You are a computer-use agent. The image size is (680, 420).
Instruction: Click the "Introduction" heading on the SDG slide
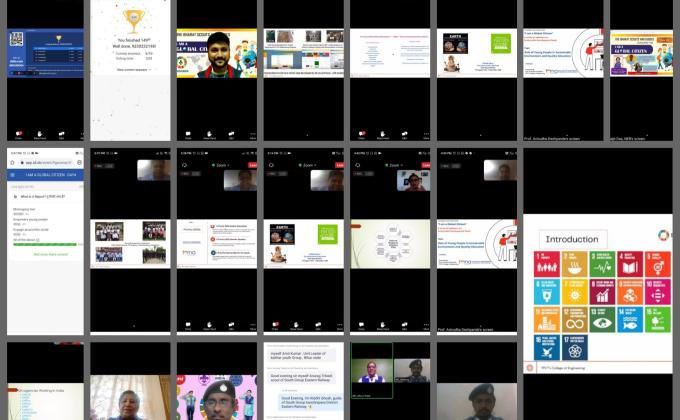(572, 239)
